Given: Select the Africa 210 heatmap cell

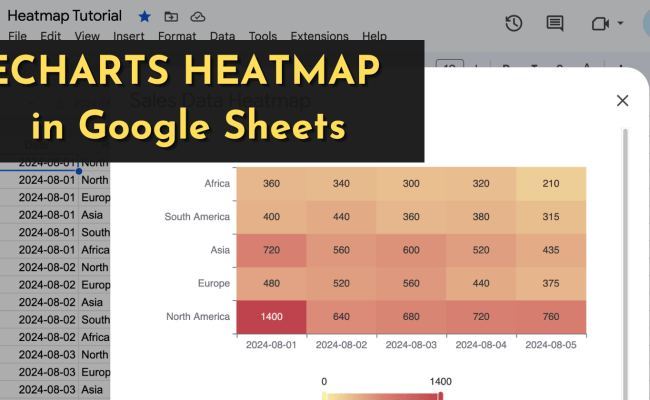Looking at the screenshot, I should [x=551, y=184].
